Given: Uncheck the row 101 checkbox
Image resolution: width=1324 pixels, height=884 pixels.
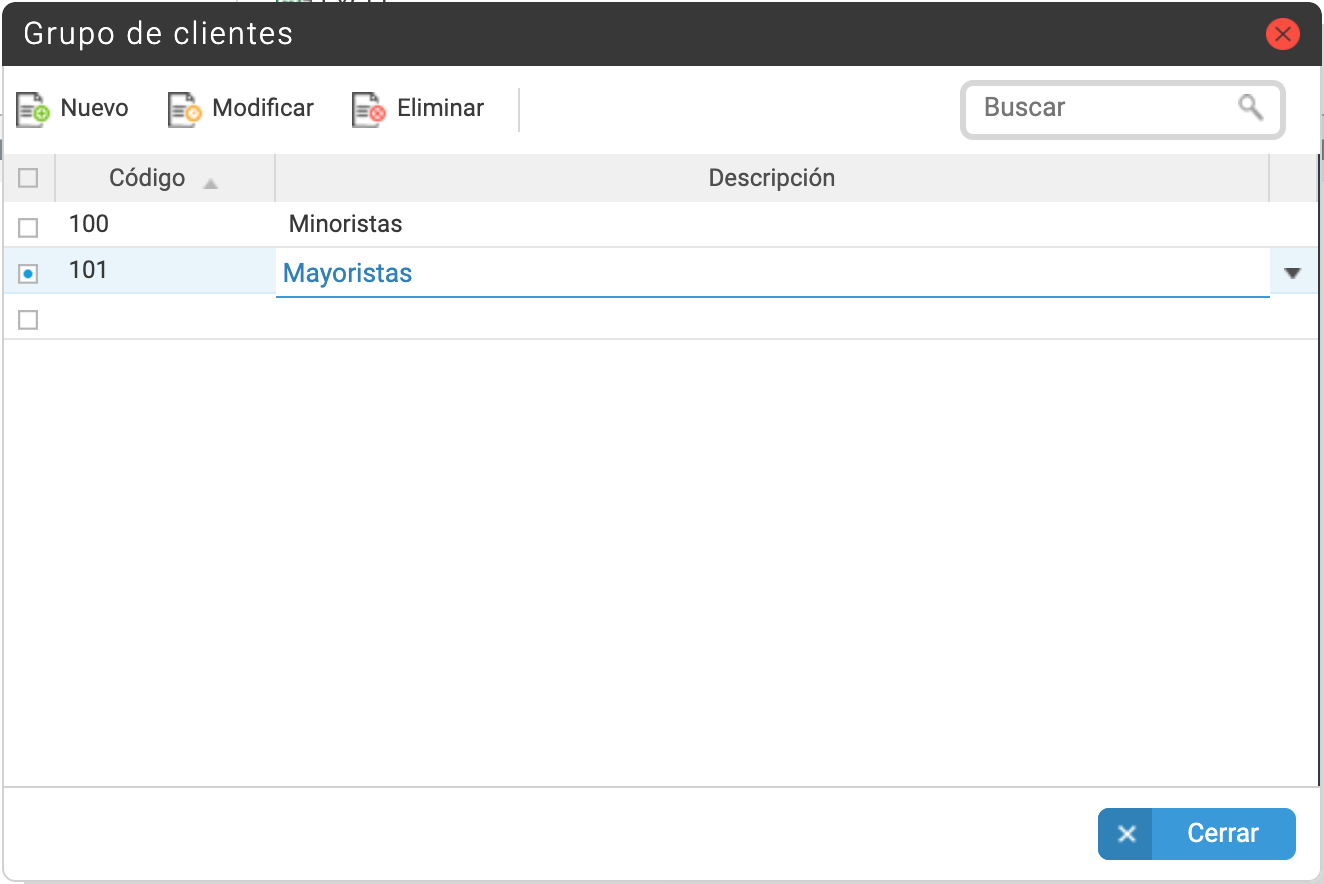Looking at the screenshot, I should click(28, 273).
